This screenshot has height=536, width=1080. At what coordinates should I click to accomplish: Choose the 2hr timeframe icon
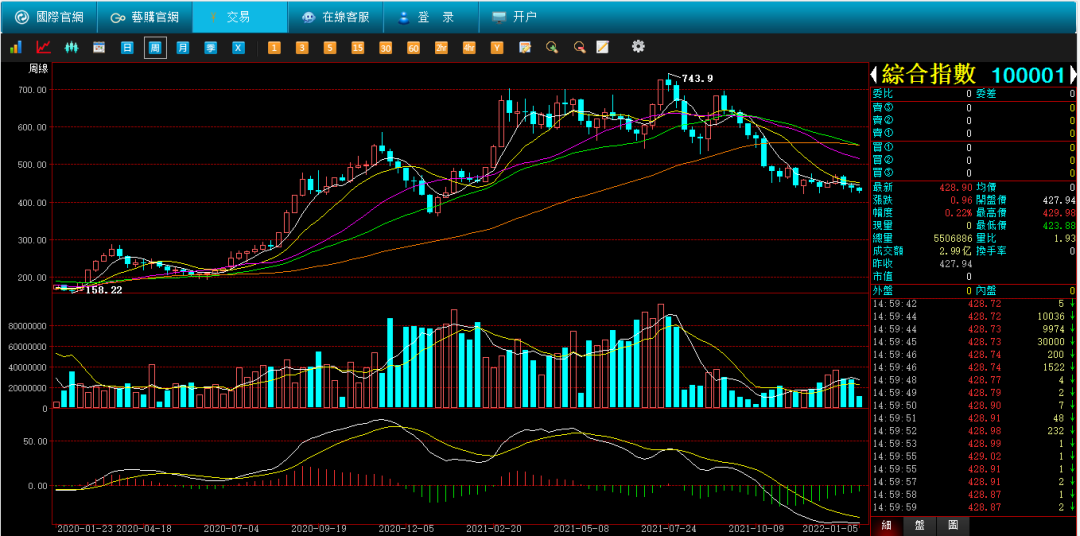(441, 48)
